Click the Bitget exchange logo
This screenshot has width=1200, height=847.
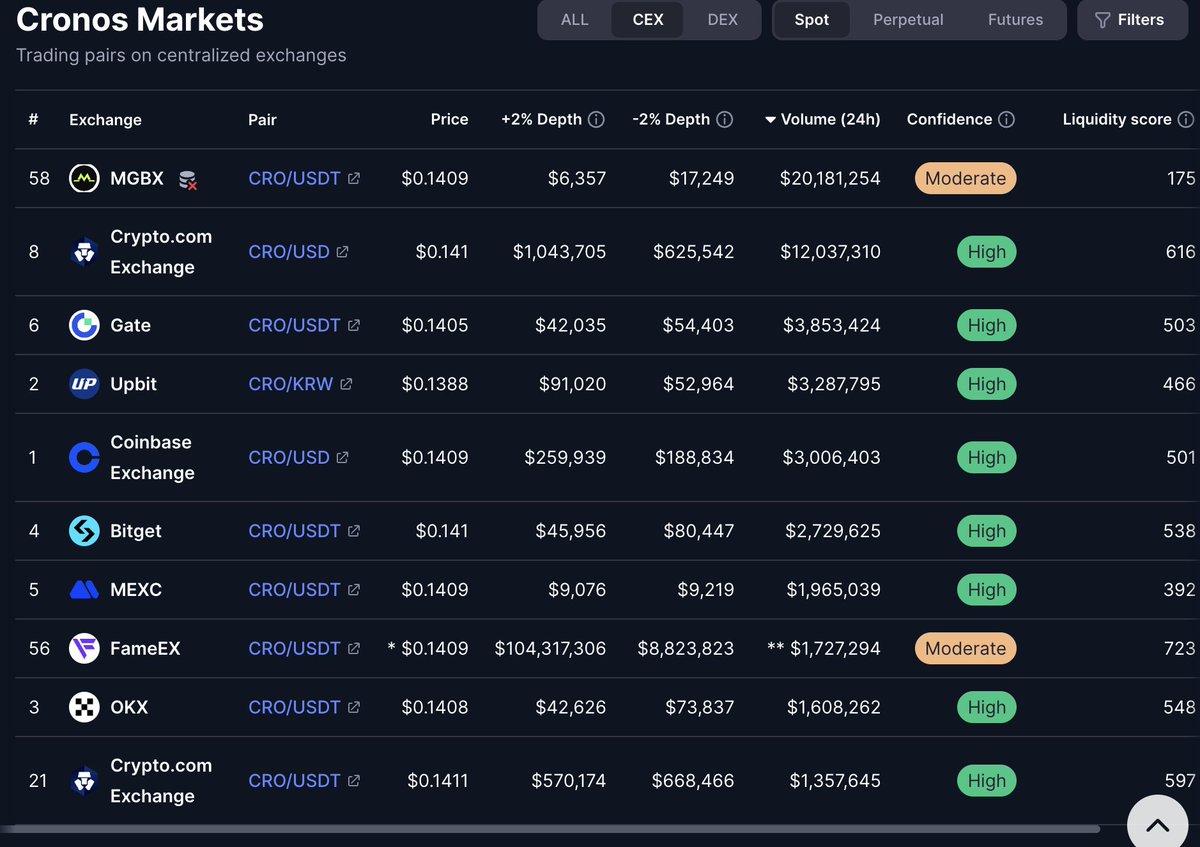pyautogui.click(x=84, y=531)
